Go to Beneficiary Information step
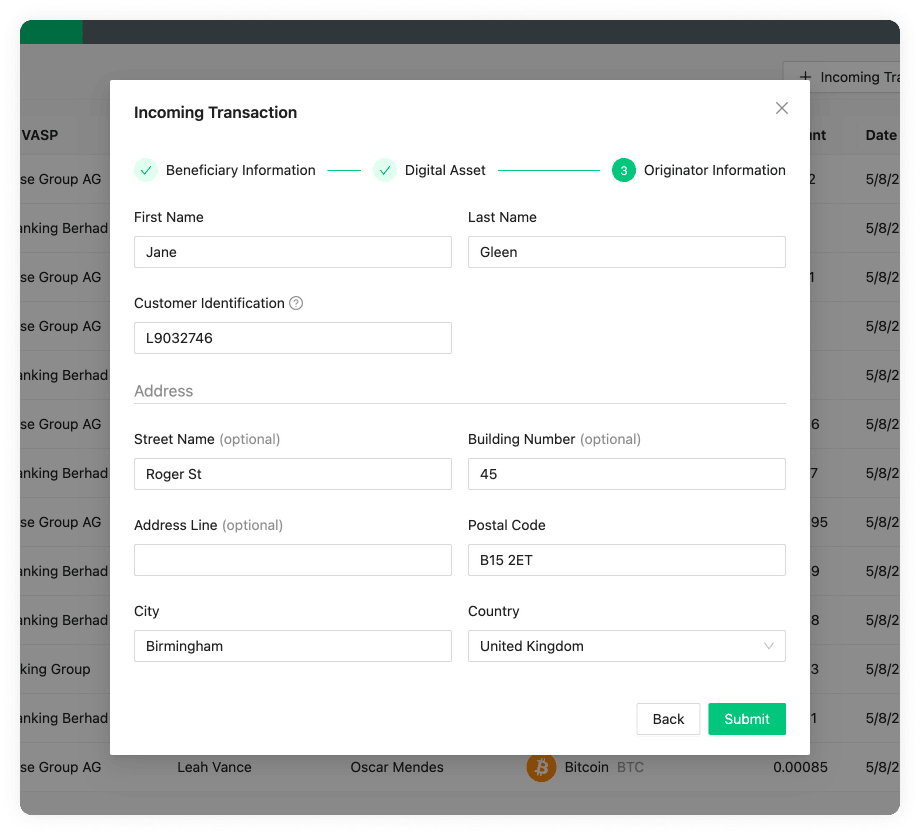The height and width of the screenshot is (835, 920). (x=241, y=170)
